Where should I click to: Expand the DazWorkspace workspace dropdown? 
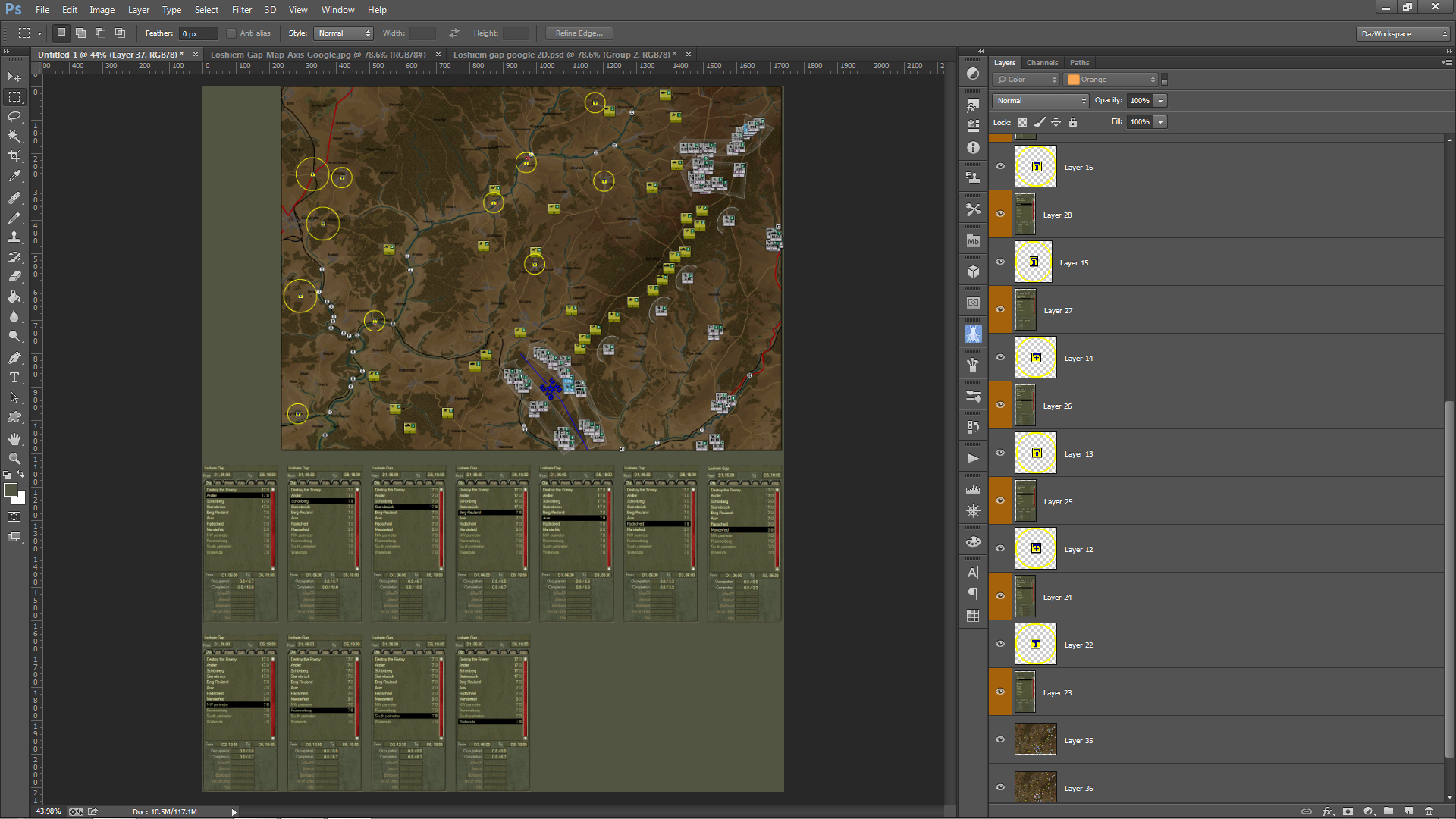pos(1403,34)
